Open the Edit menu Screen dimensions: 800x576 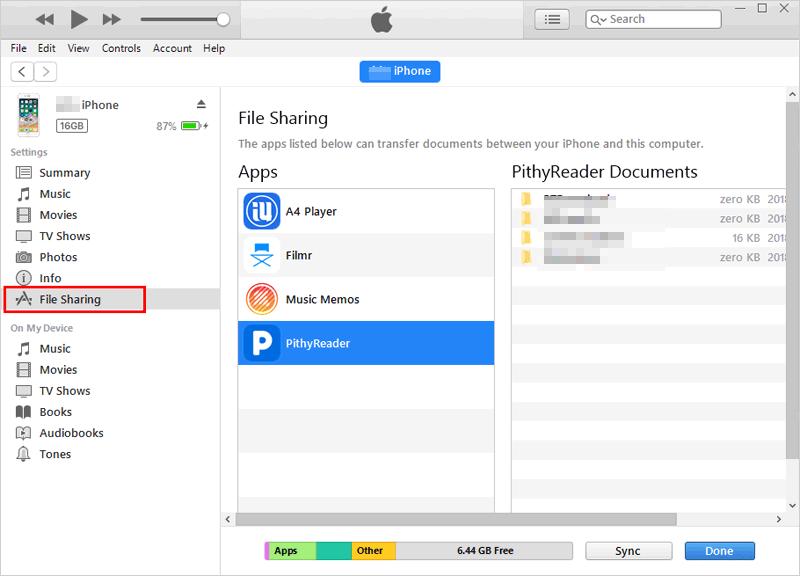point(46,48)
